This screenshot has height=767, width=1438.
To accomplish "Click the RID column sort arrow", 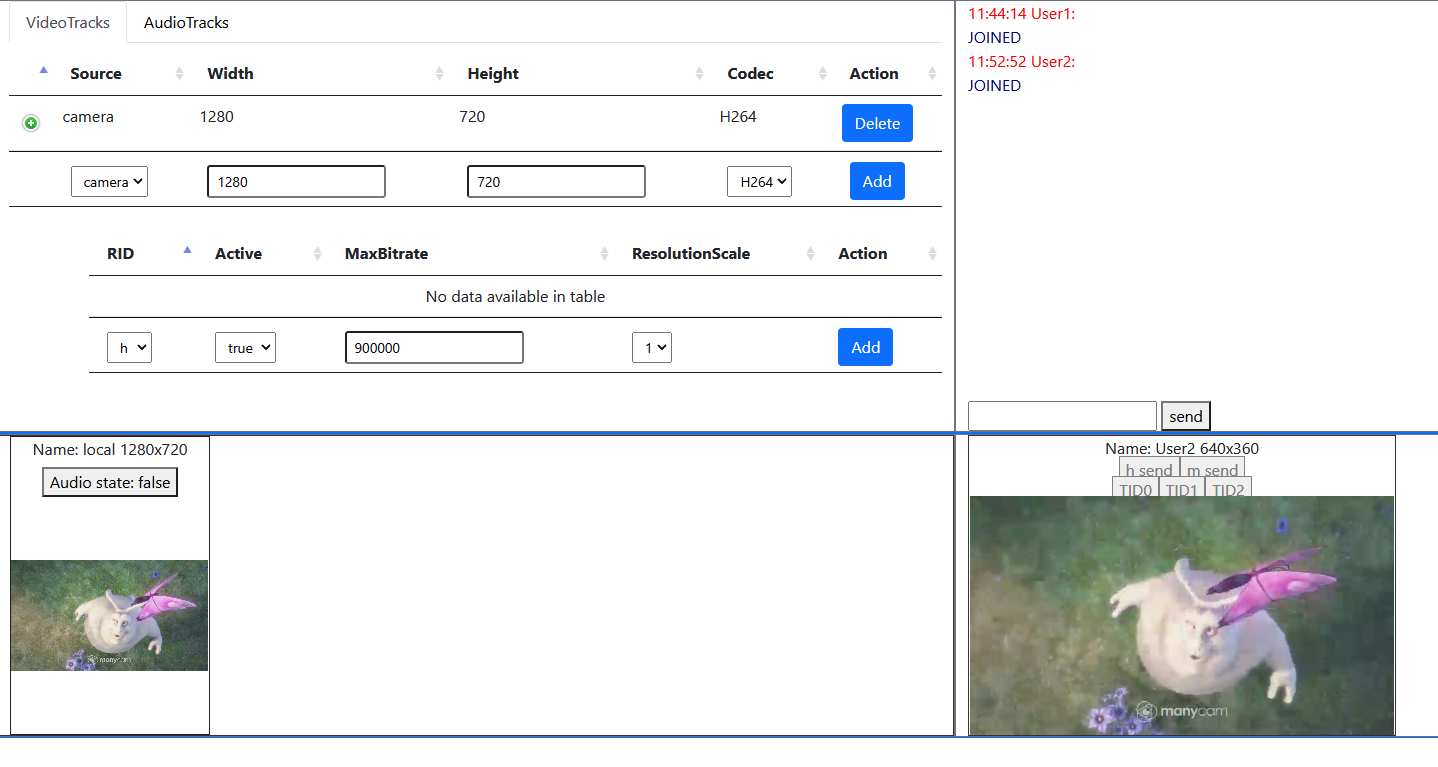I will point(187,252).
